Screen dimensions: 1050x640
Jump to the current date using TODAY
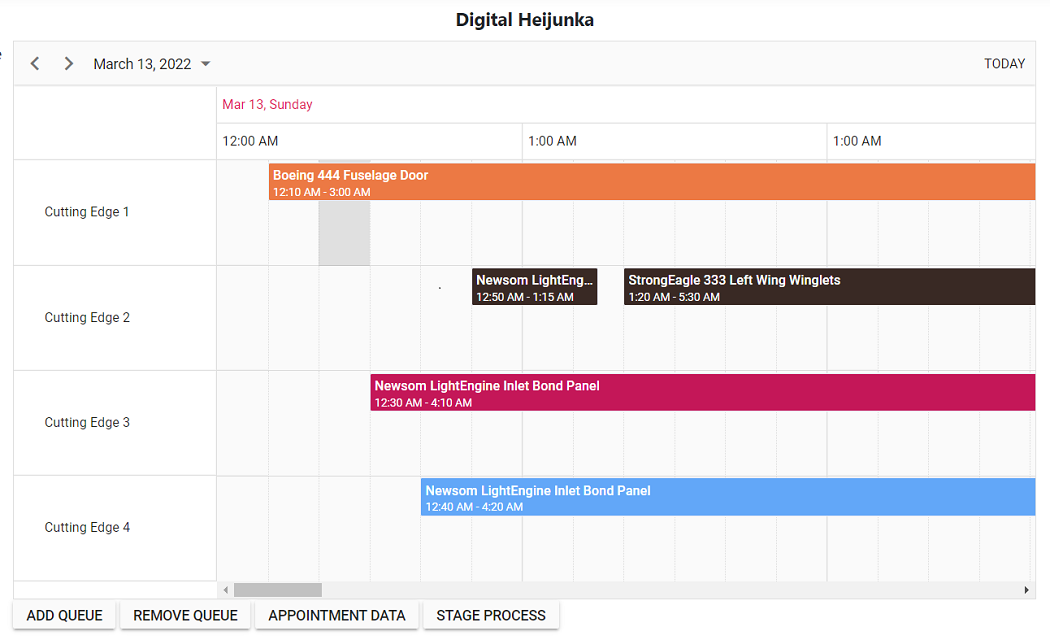click(1003, 62)
